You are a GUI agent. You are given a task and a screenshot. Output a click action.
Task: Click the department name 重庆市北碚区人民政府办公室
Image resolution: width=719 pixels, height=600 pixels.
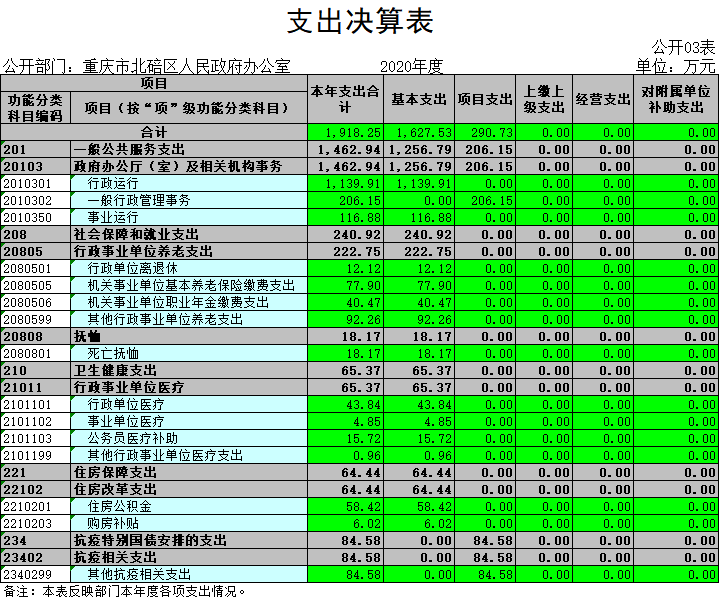coord(186,67)
